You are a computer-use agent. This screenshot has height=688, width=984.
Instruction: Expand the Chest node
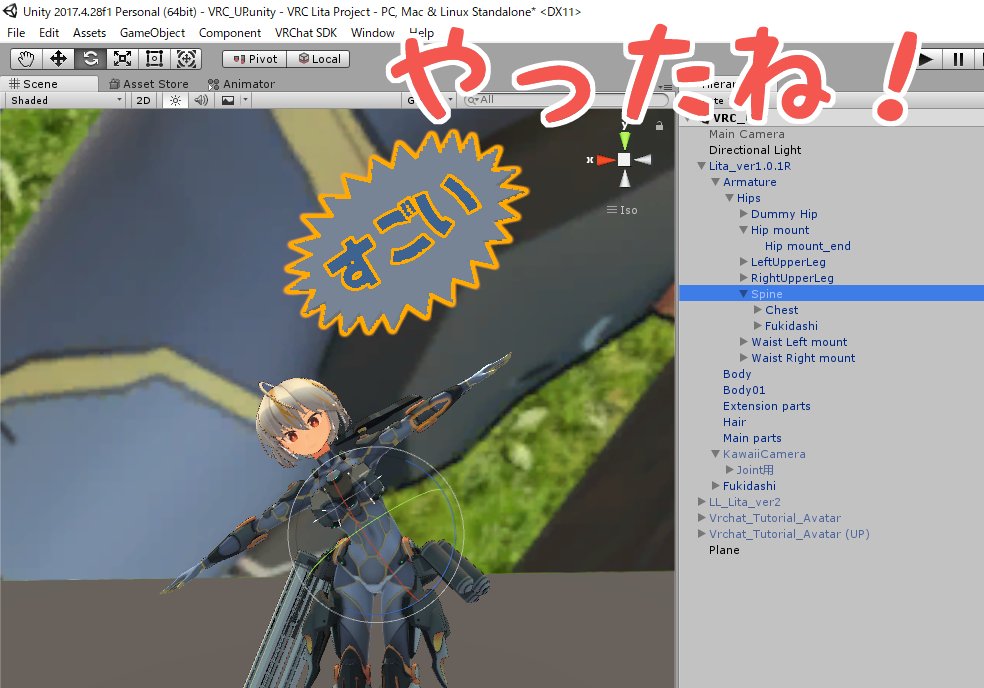757,309
